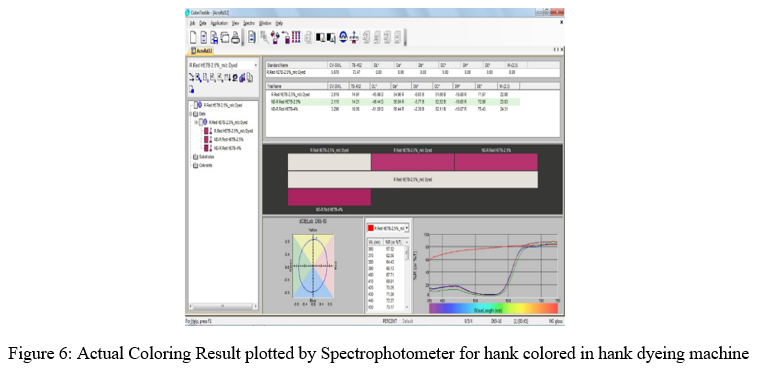Screen dimensions: 764x375
Task: Click the New blank job toolbar icon
Action: (193, 37)
